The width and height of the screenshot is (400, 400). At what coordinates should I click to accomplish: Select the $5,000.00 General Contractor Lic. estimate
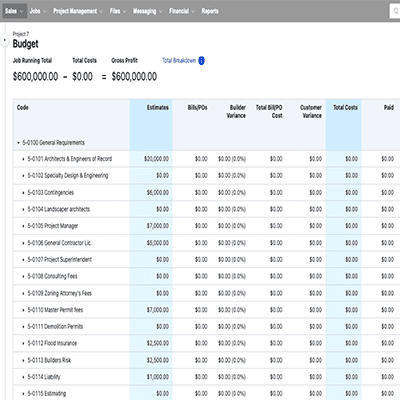click(158, 243)
